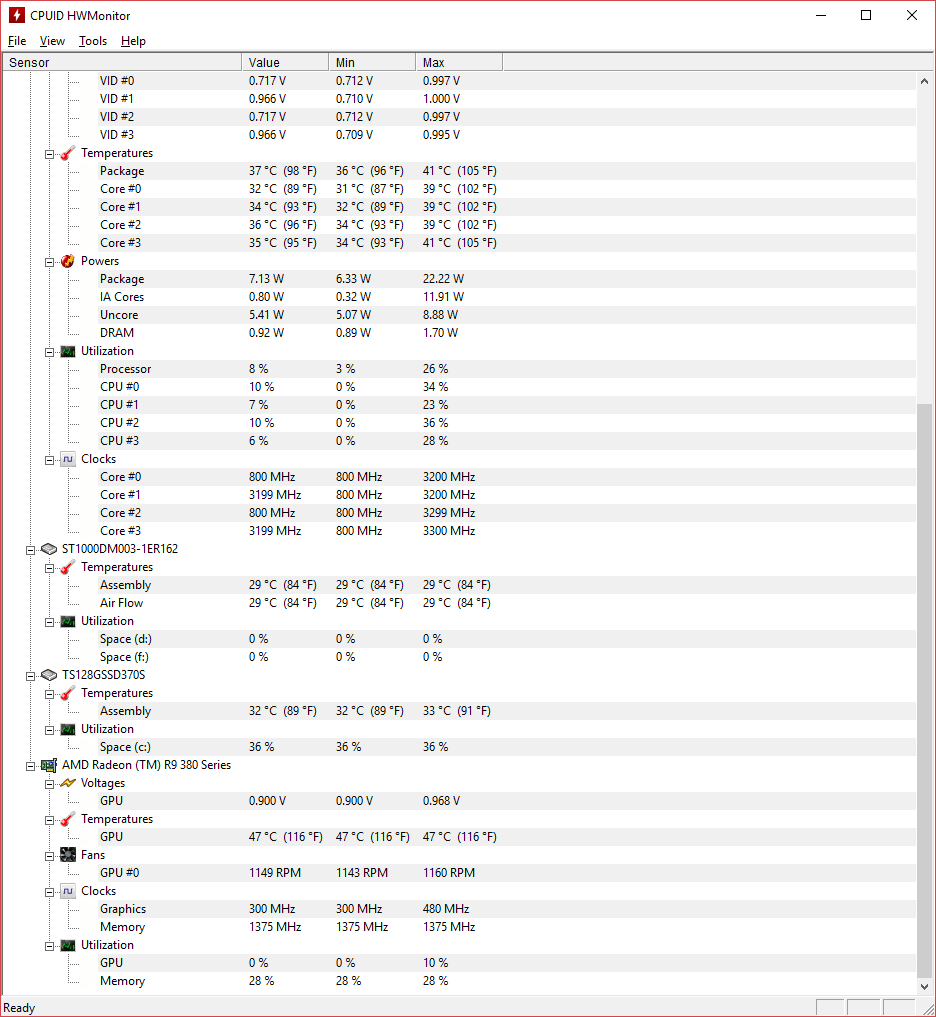This screenshot has height=1017, width=936.
Task: Click the Ready status bar text
Action: (19, 1007)
